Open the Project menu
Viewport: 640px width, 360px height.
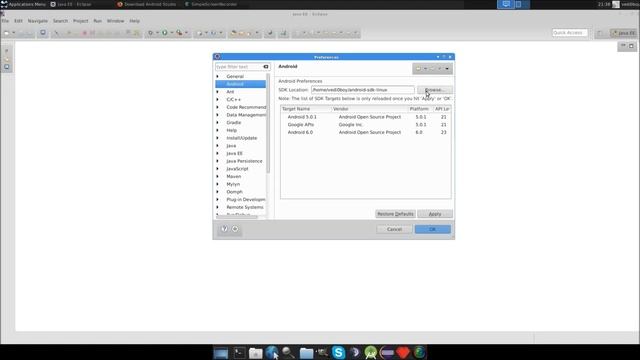(x=80, y=21)
